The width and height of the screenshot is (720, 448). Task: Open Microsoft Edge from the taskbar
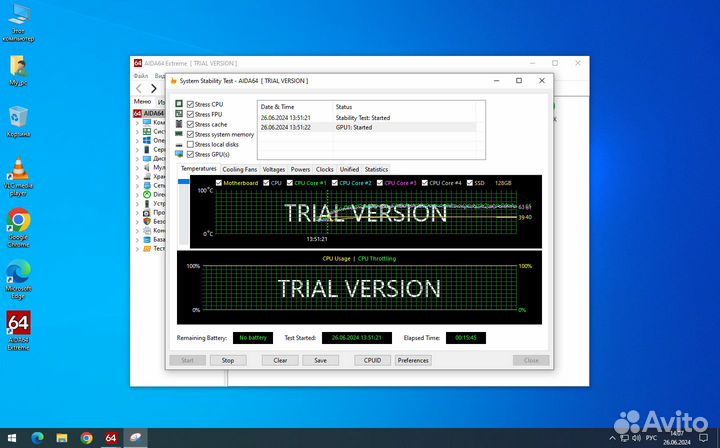click(x=37, y=438)
